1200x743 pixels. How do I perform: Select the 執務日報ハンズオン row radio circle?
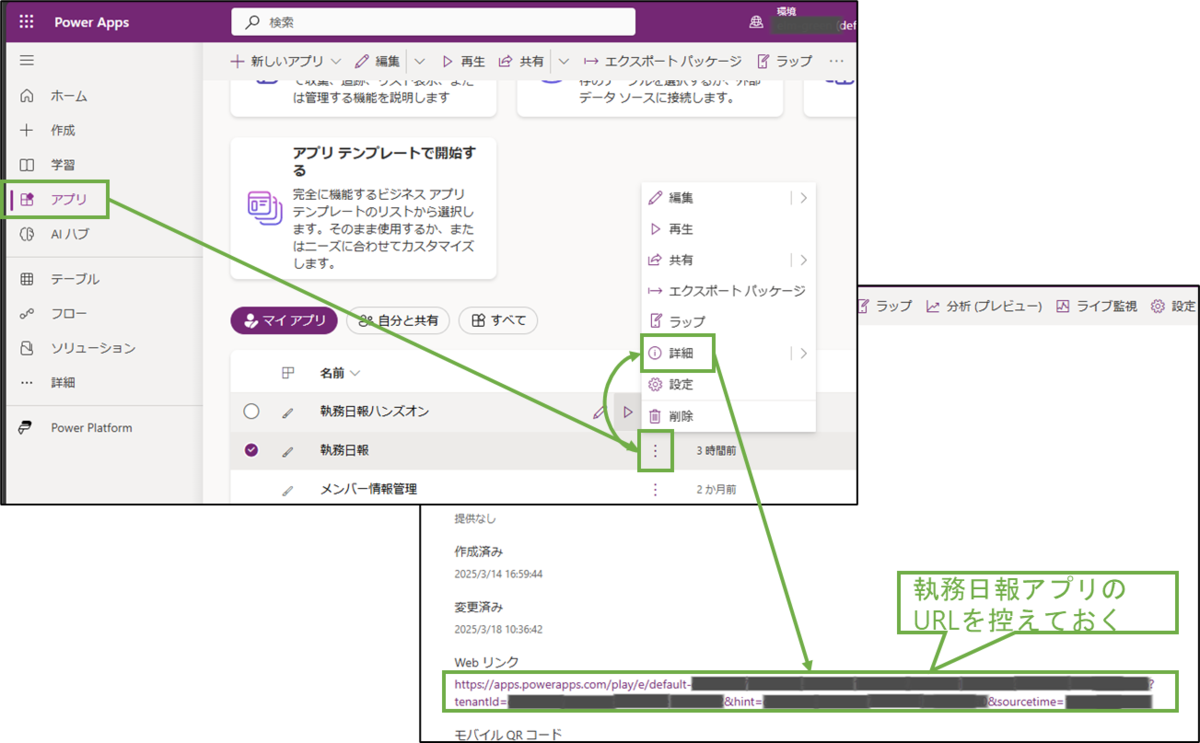pyautogui.click(x=251, y=412)
